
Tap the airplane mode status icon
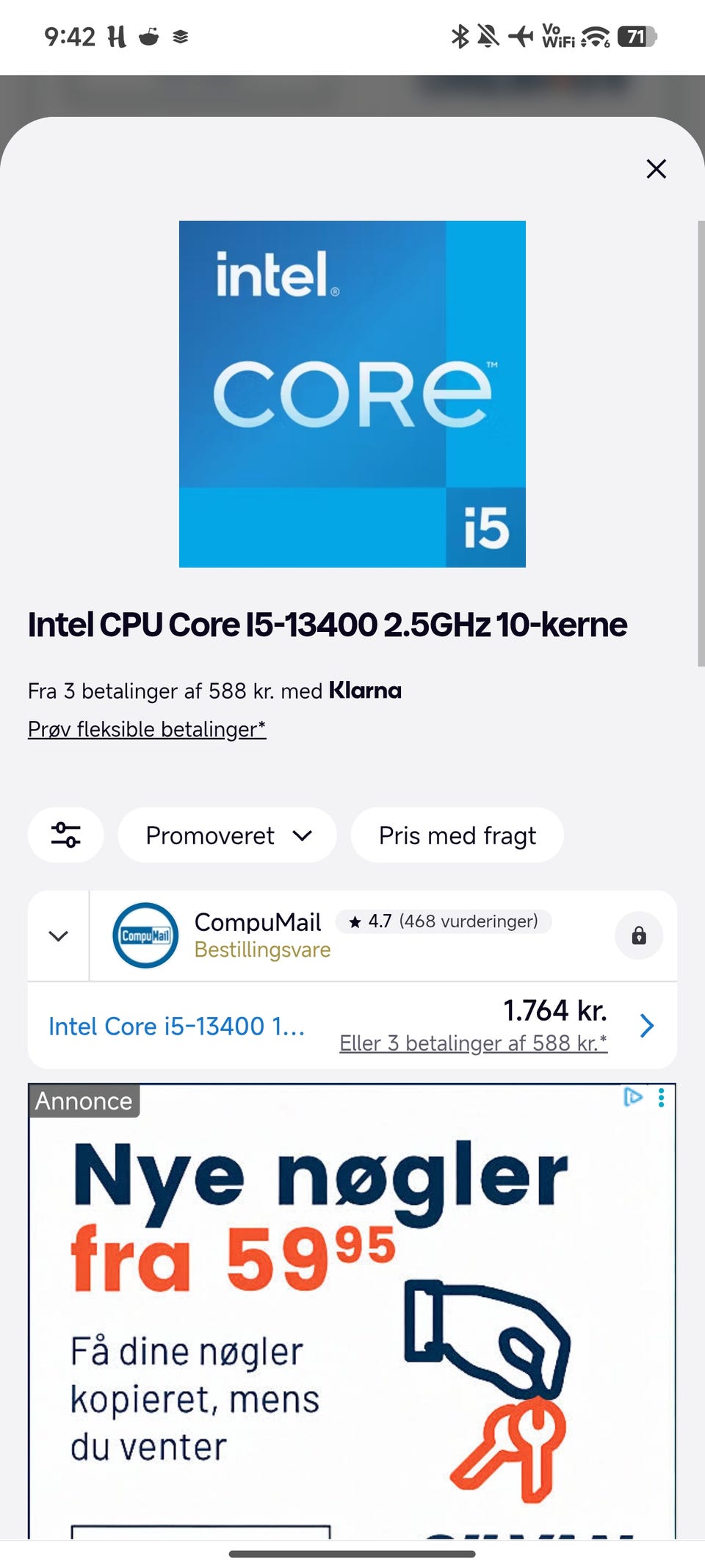(521, 36)
